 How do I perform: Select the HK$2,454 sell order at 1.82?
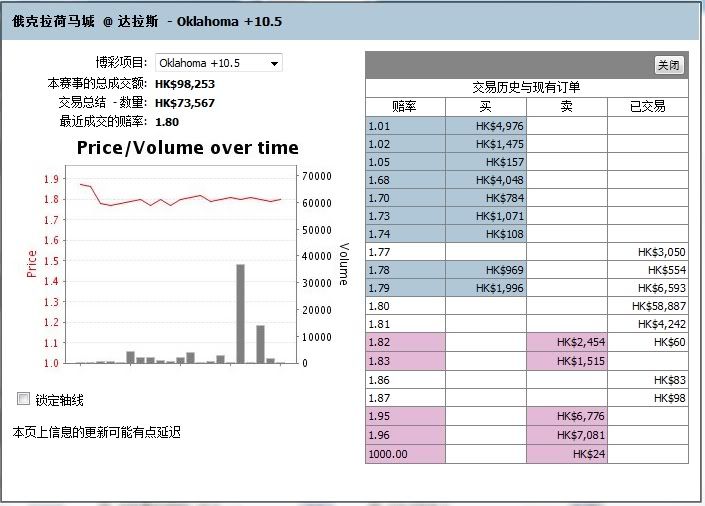click(566, 343)
